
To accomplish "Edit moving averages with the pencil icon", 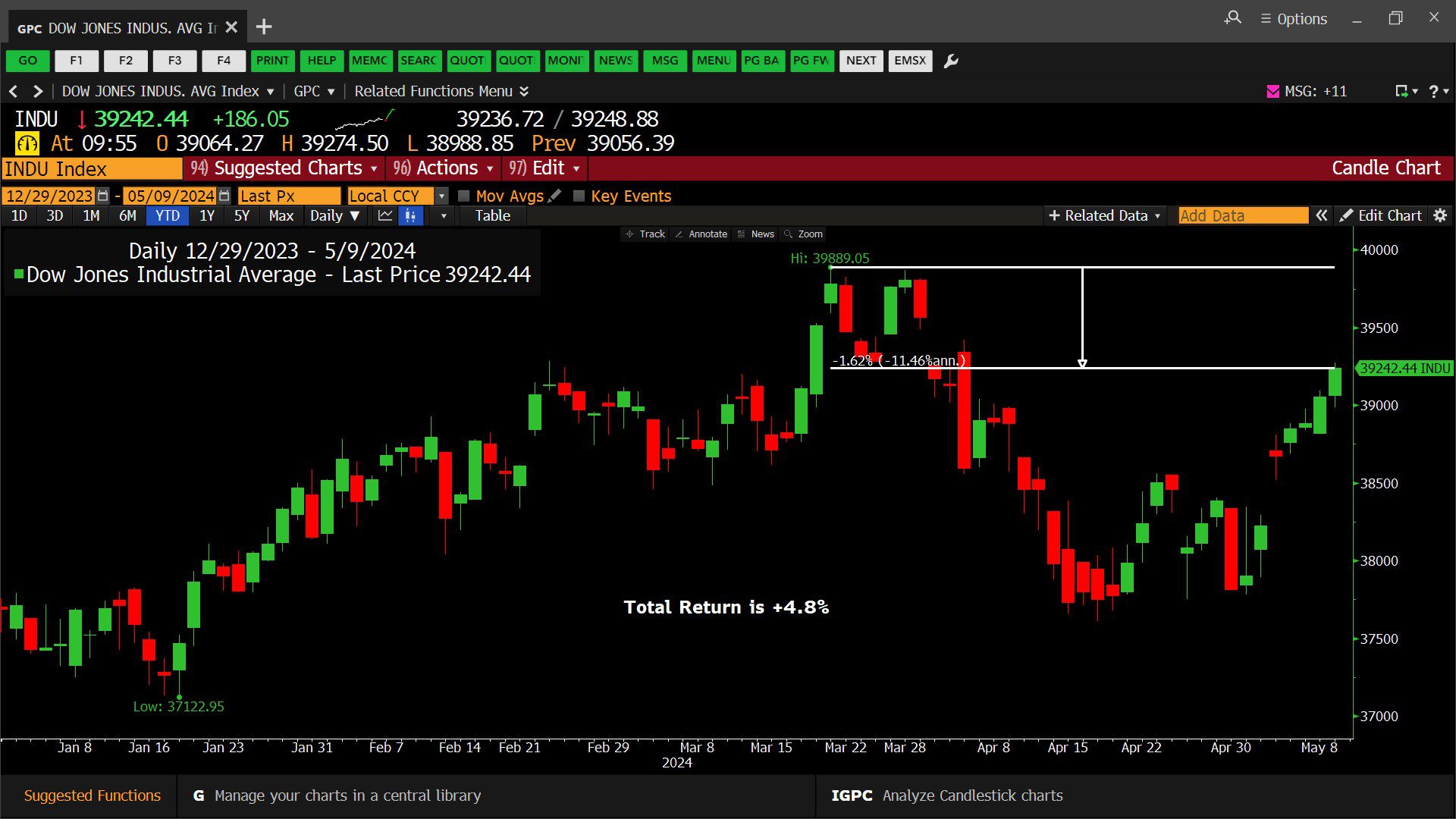I will point(555,196).
